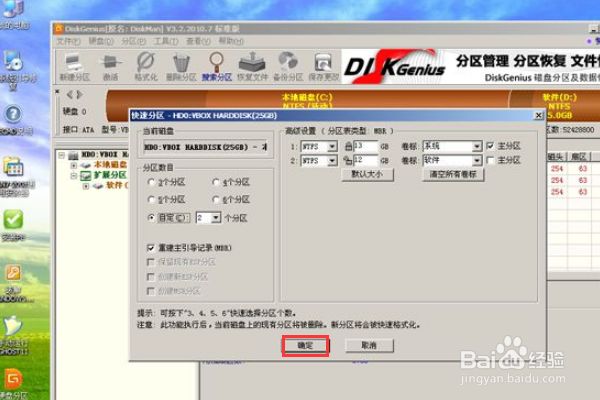Click the 新建分区 toolbar icon
The image size is (600, 400).
click(x=74, y=67)
